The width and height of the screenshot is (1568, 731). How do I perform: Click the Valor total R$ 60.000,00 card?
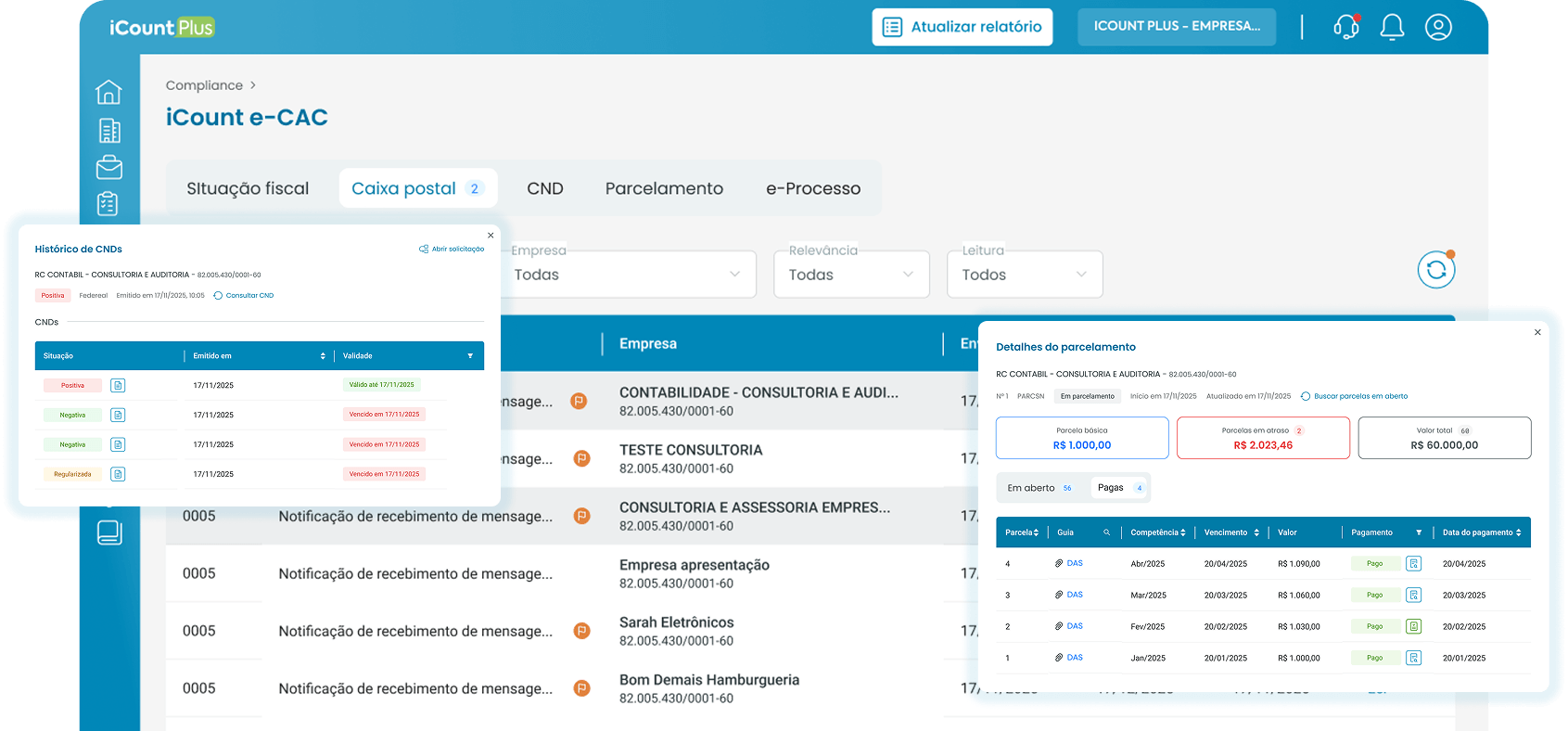click(1445, 438)
